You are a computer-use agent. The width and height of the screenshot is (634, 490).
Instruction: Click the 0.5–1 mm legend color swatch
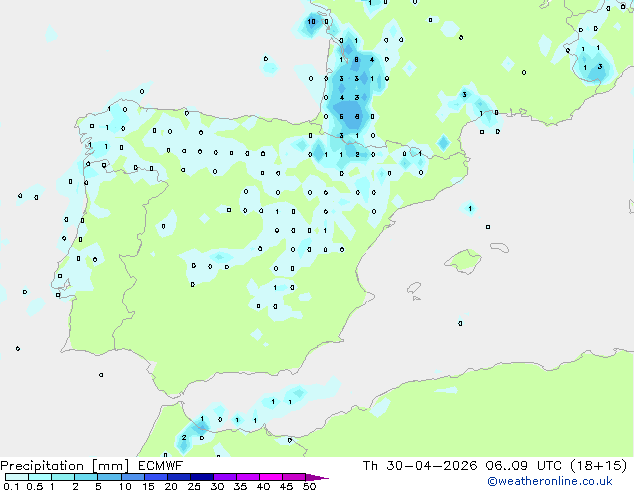(x=40, y=477)
